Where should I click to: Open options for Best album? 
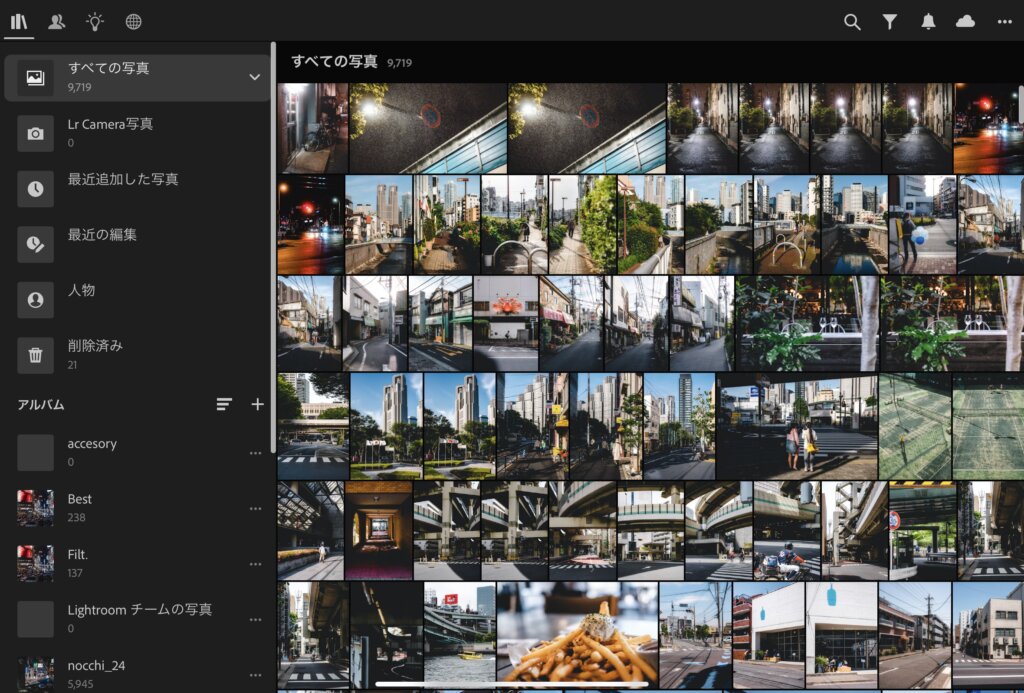[255, 508]
